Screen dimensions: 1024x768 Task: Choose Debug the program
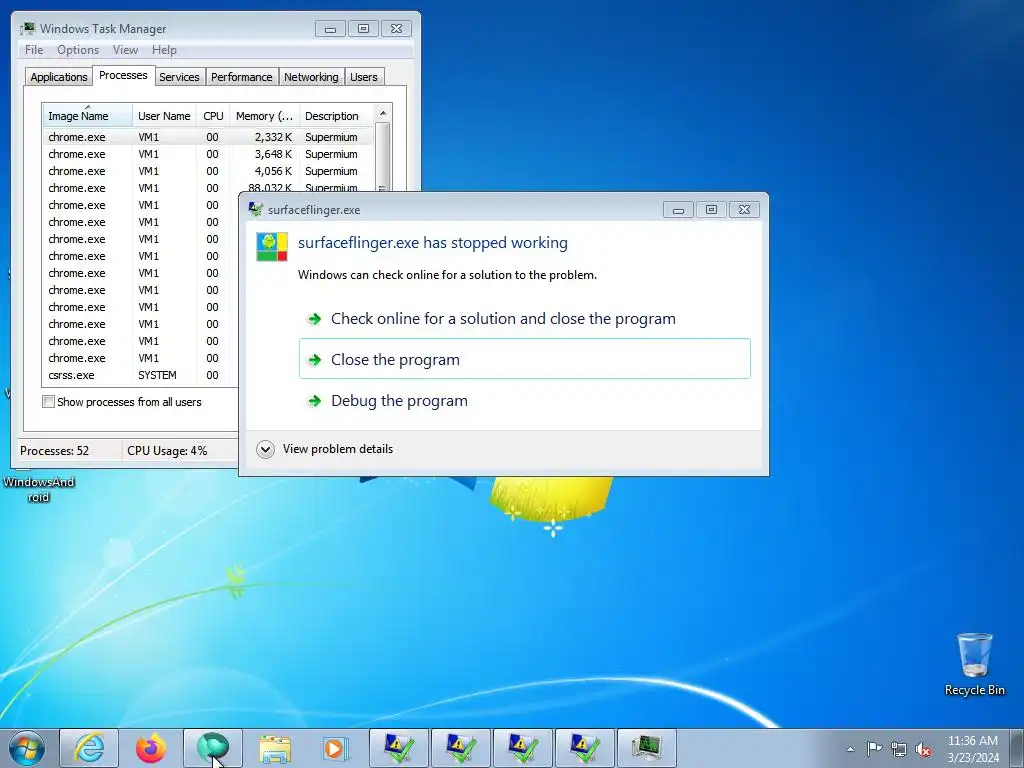pos(524,400)
